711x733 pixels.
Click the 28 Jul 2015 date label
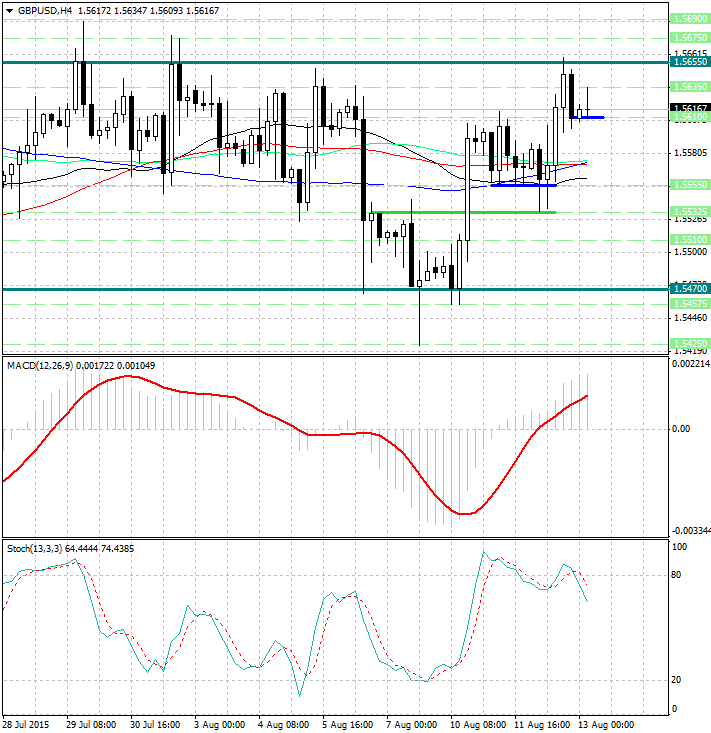(x=27, y=723)
